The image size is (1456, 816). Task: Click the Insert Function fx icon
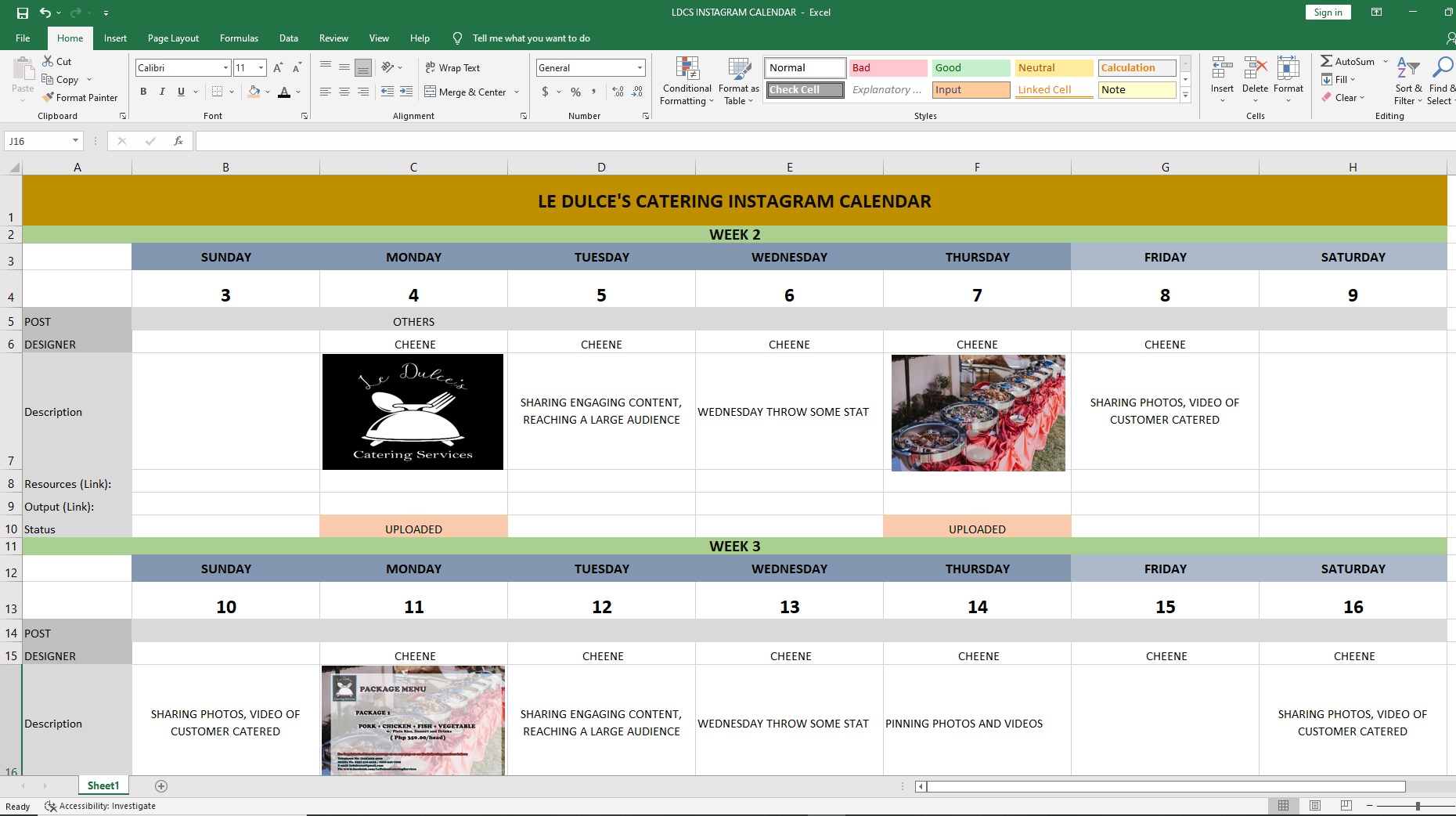click(178, 141)
